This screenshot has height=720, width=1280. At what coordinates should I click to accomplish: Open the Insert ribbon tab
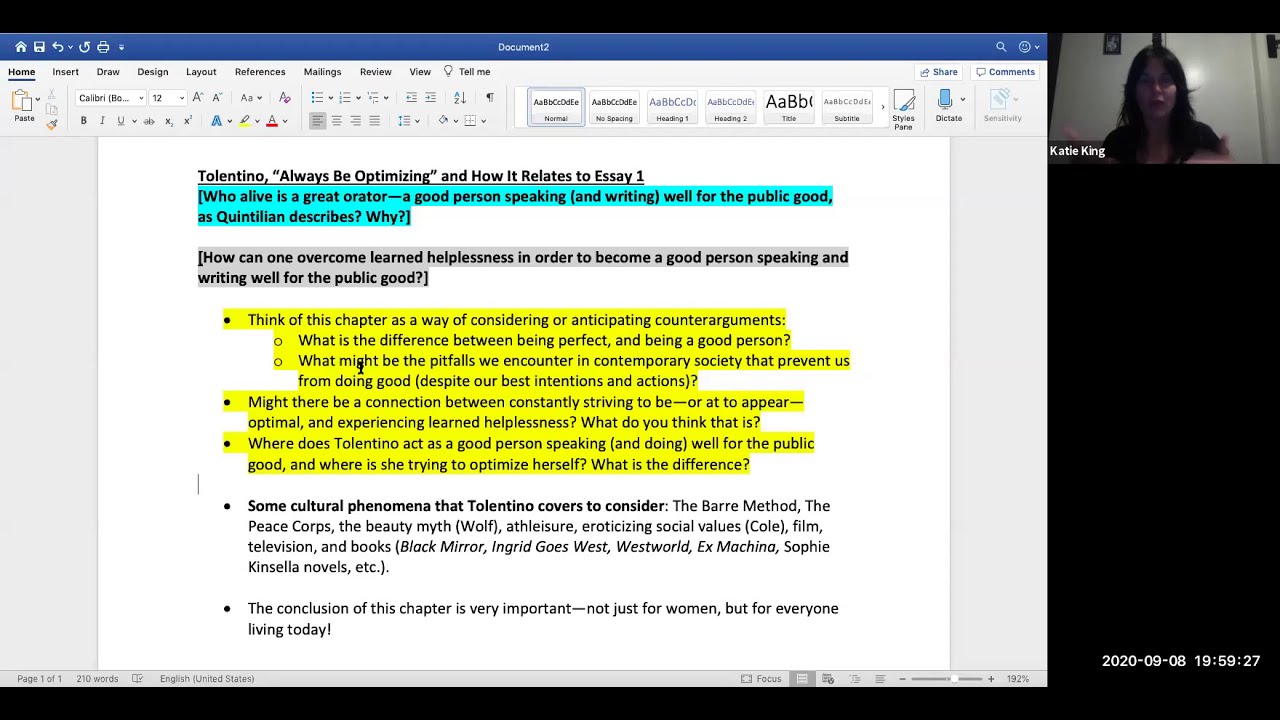click(65, 72)
